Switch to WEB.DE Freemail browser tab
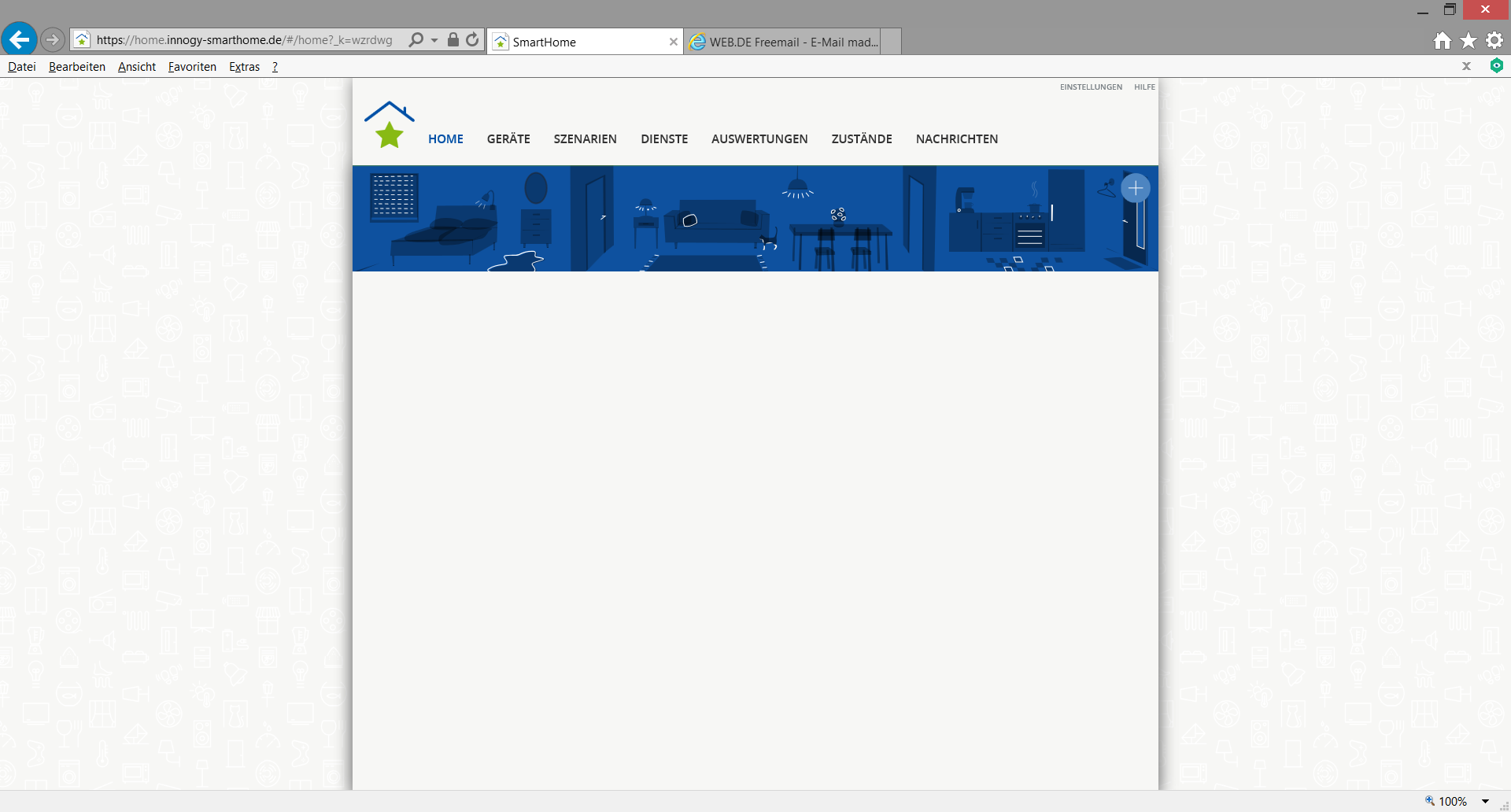 787,42
